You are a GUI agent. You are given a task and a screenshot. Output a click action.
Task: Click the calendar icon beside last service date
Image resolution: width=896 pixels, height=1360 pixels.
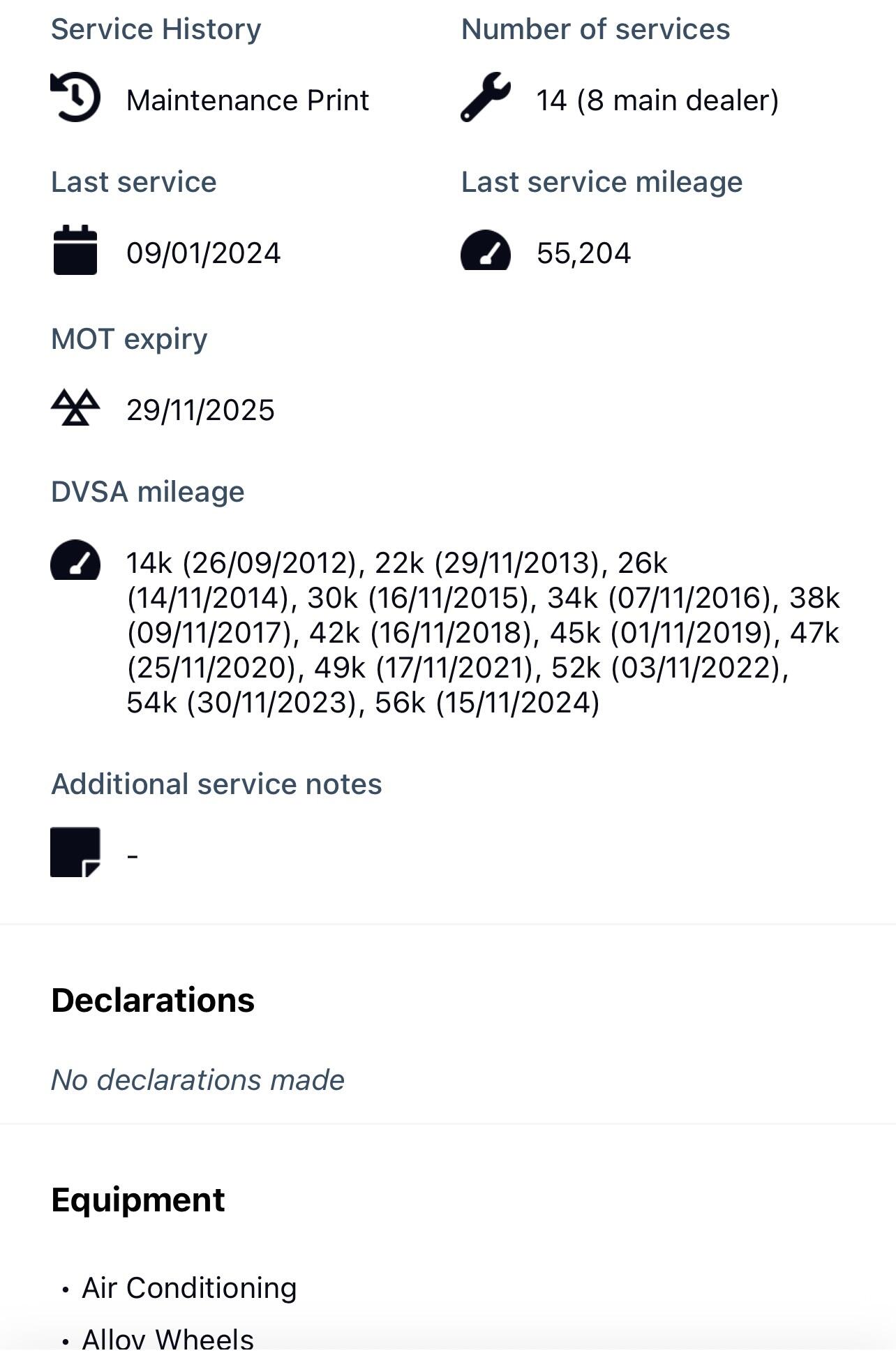(x=75, y=251)
